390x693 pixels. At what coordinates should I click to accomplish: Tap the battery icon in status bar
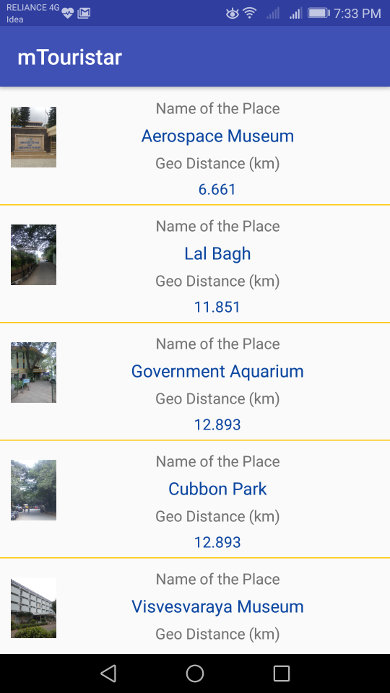pyautogui.click(x=318, y=13)
